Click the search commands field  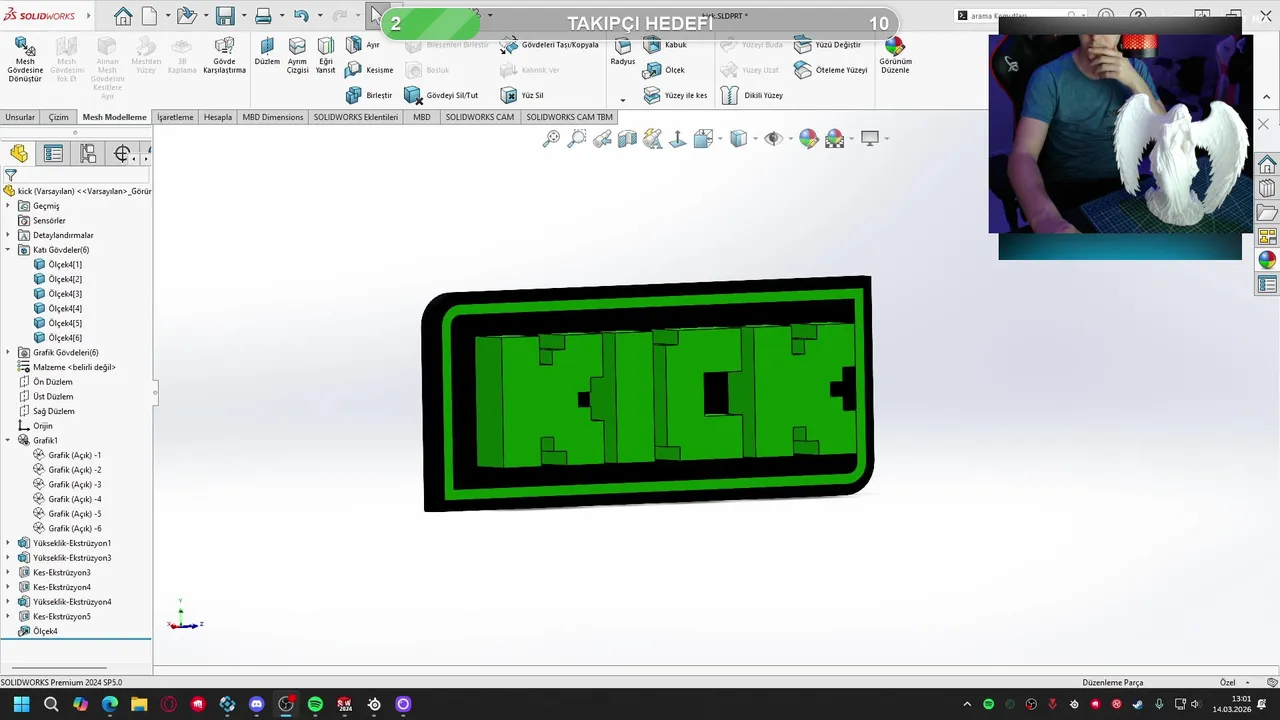tap(1019, 16)
